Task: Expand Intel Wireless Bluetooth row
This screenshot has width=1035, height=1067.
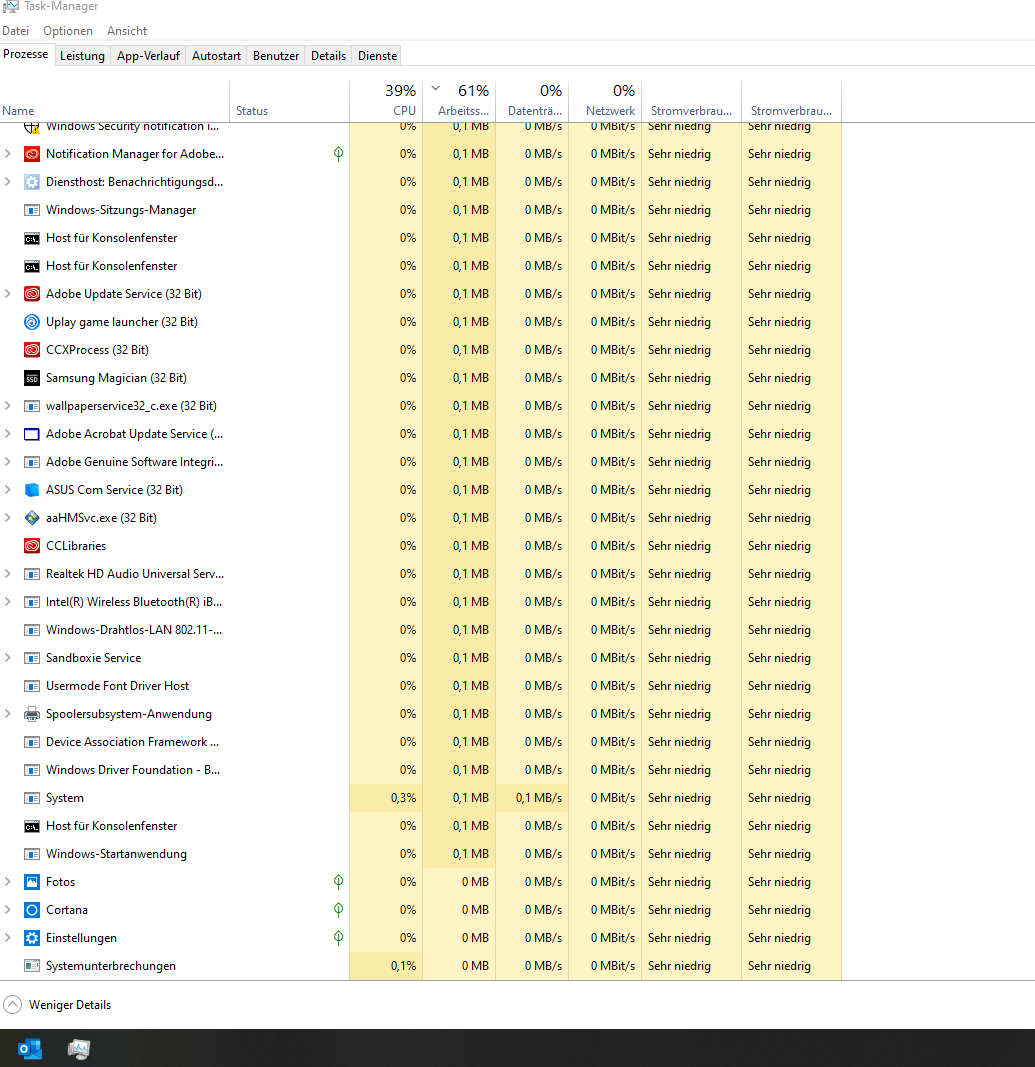Action: click(7, 602)
